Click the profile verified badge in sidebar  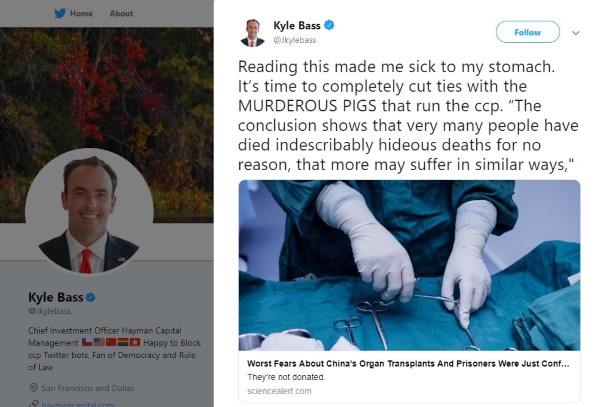[x=91, y=297]
